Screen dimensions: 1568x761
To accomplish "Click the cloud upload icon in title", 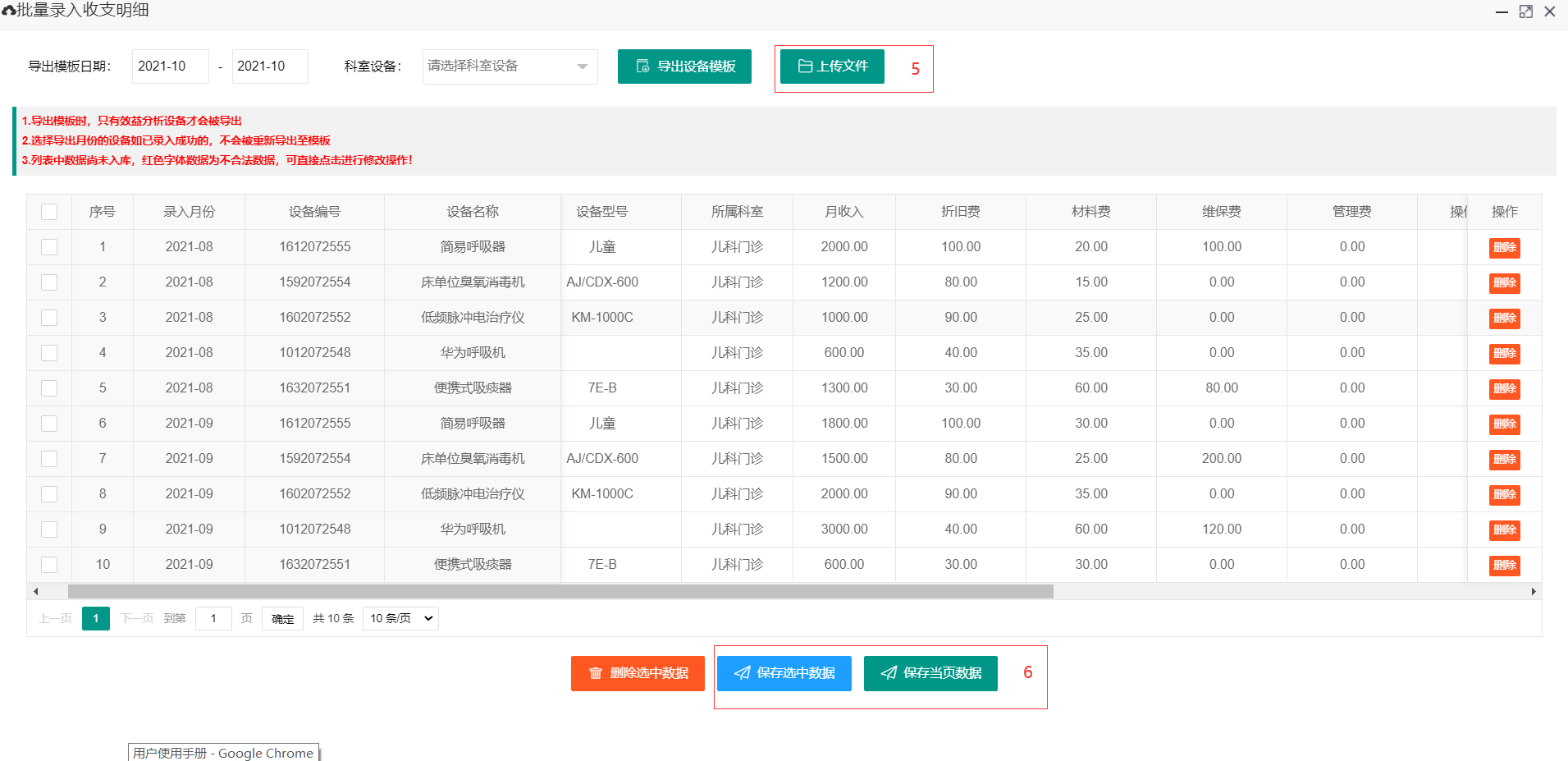I will [9, 11].
